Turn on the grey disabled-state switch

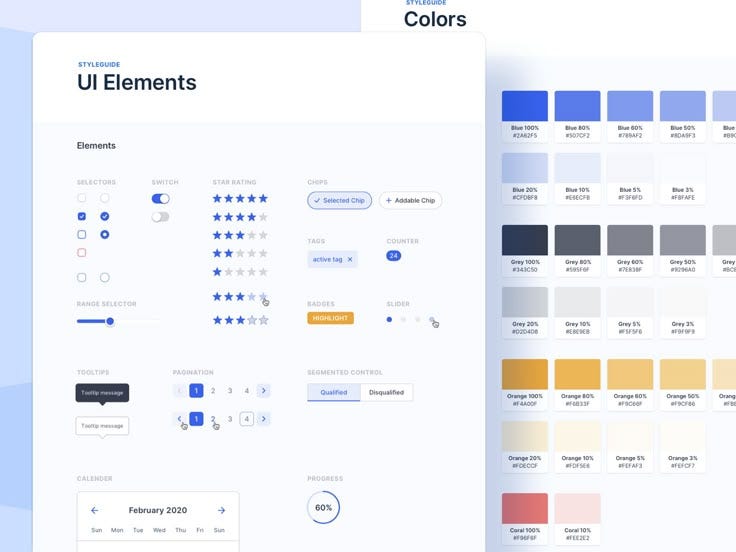click(x=161, y=217)
